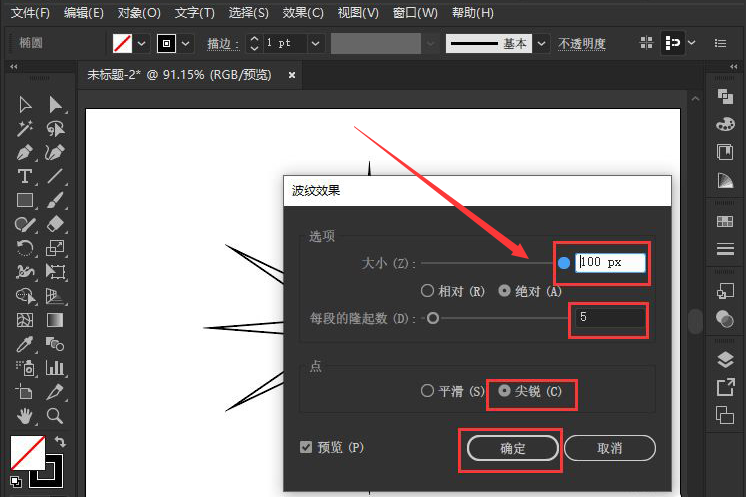Image resolution: width=746 pixels, height=497 pixels.
Task: Select the Symbol Sprayer tool
Action: tap(25, 368)
